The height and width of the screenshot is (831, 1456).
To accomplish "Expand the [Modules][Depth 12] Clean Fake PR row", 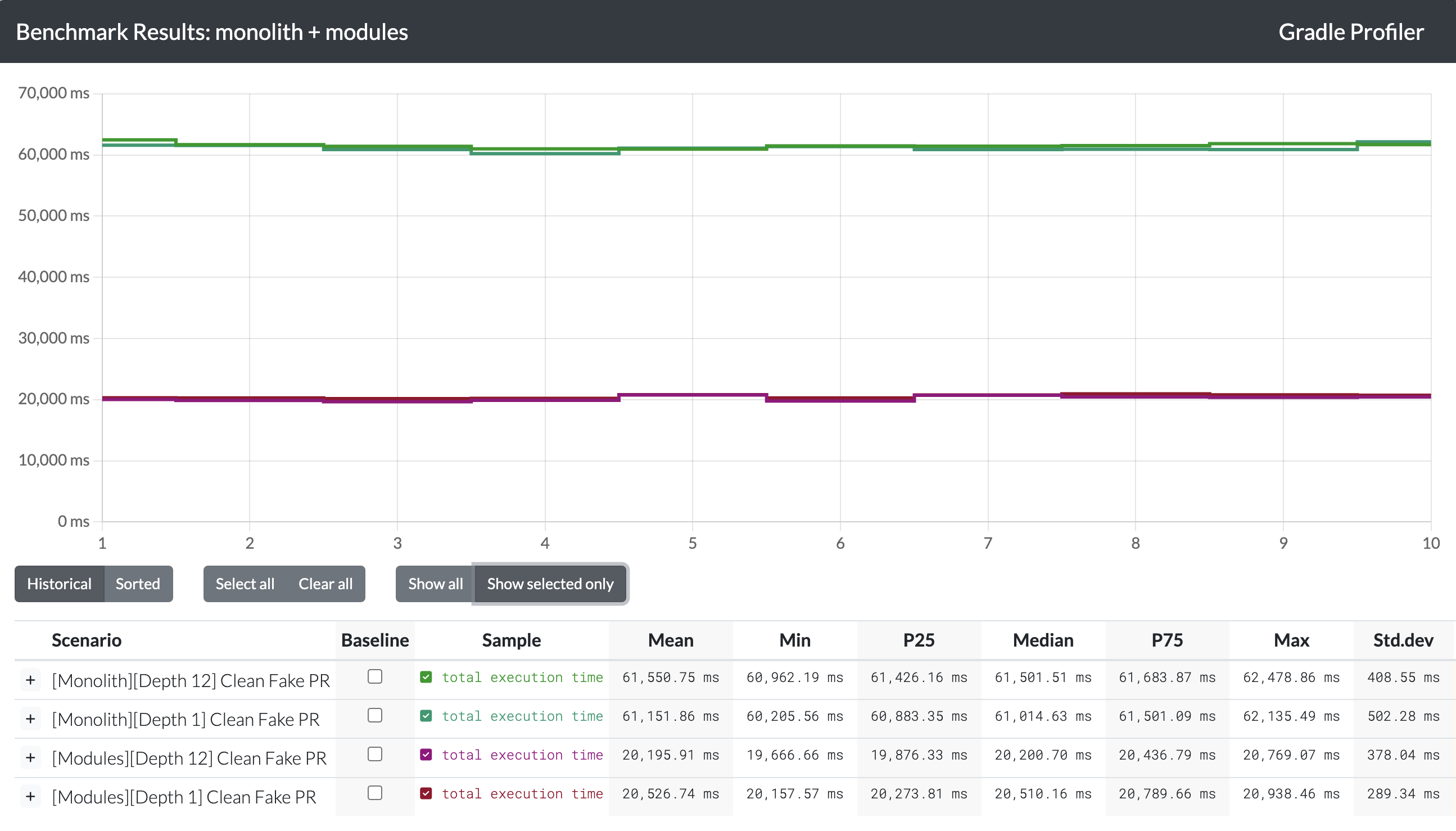I will (x=30, y=757).
